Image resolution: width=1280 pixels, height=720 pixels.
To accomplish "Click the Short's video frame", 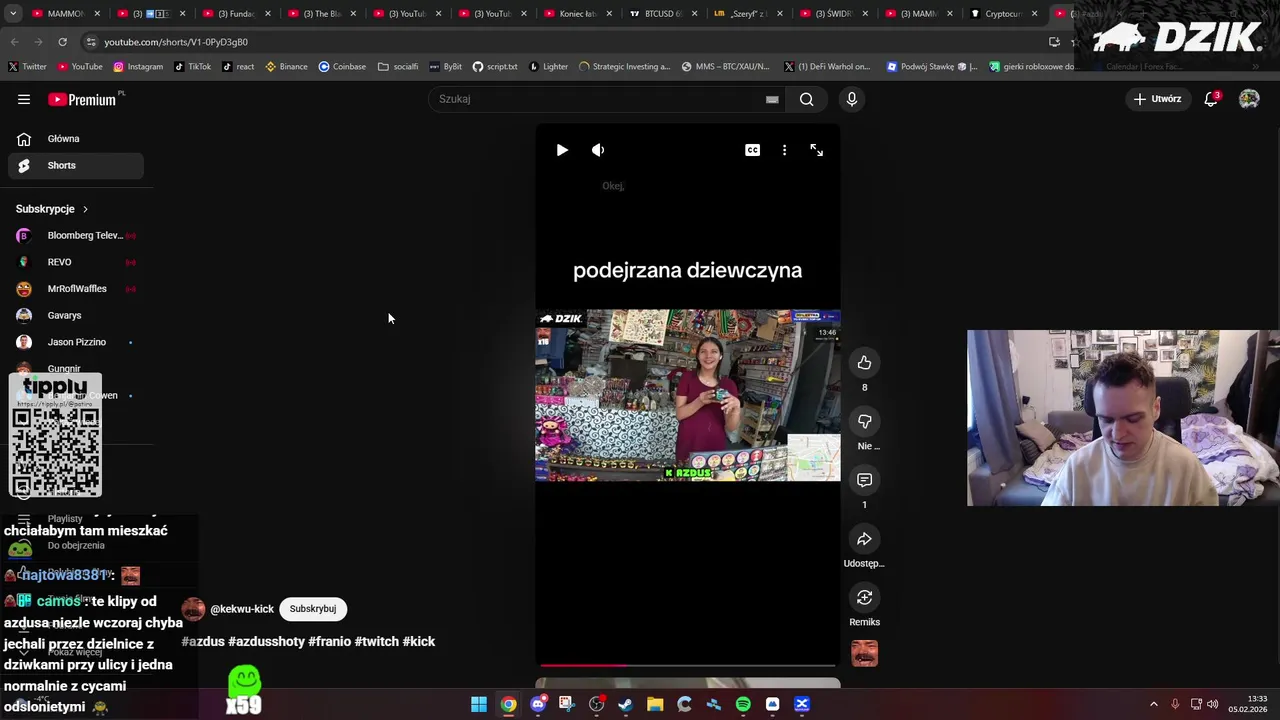I will pos(688,396).
